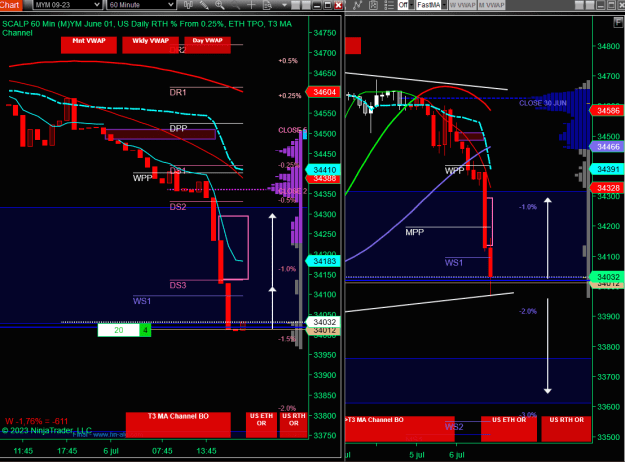The width and height of the screenshot is (625, 462).
Task: Toggle the Day VWAP red button
Action: tap(207, 45)
